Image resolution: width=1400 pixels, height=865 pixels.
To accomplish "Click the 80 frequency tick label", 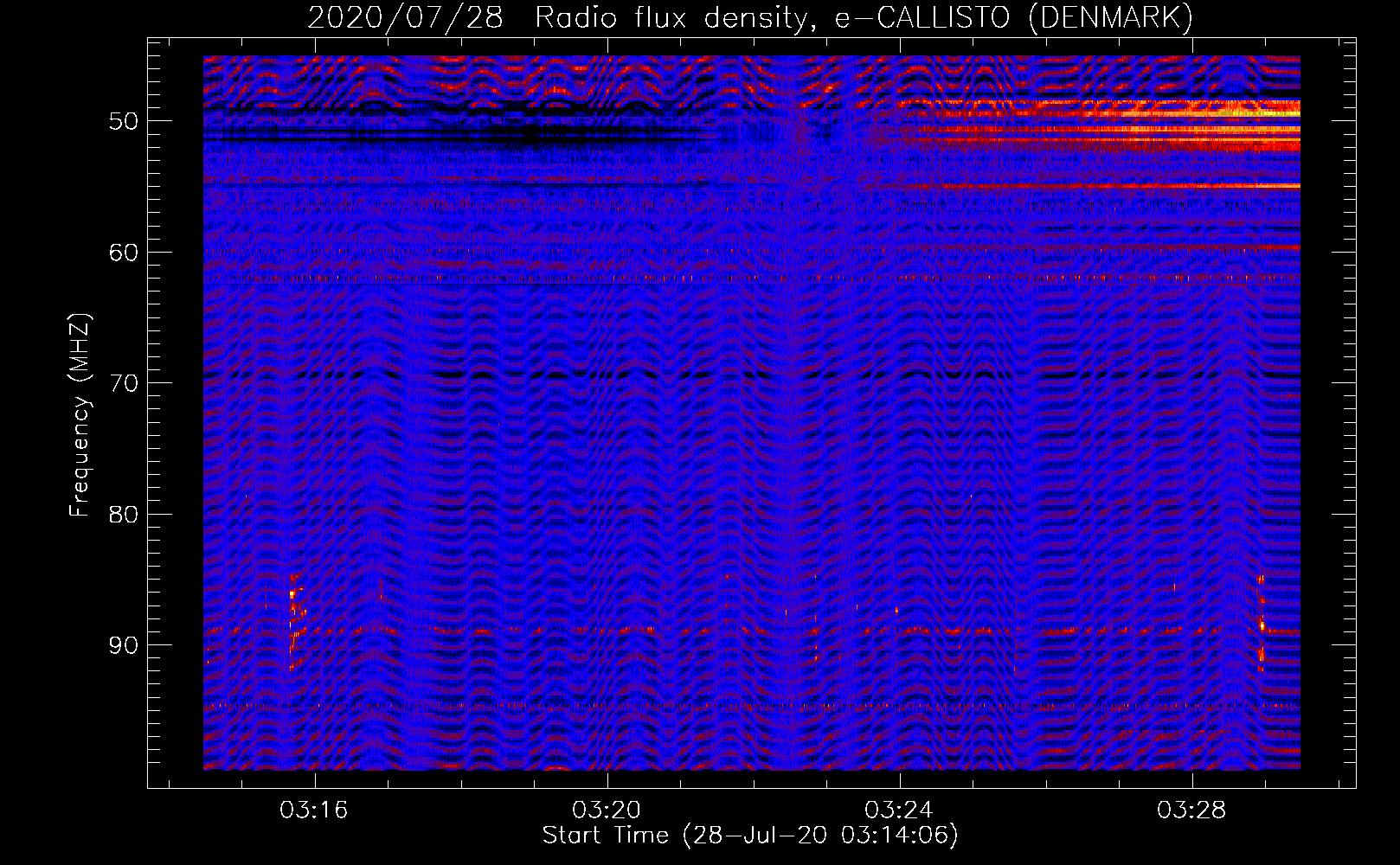I will click(124, 515).
